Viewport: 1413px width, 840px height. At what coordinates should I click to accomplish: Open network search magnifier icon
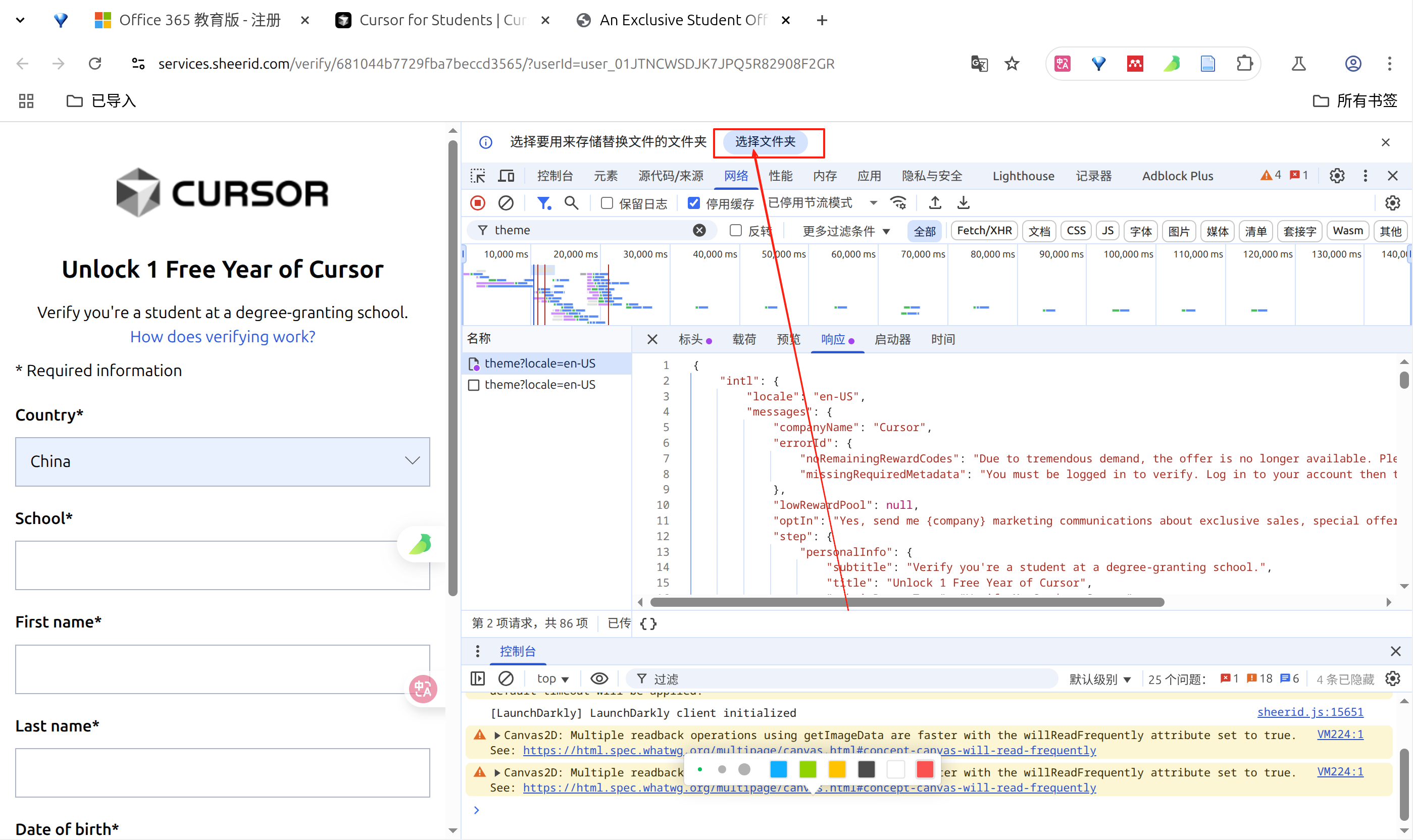(x=571, y=203)
